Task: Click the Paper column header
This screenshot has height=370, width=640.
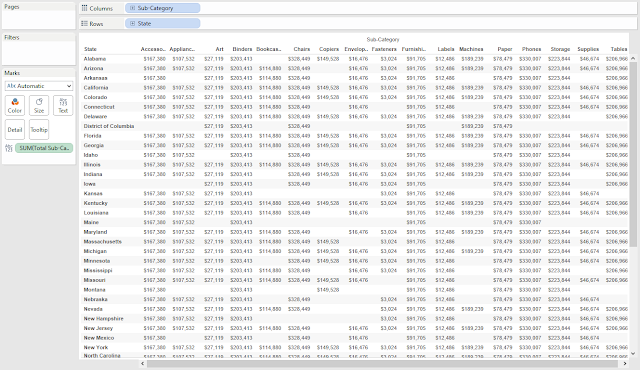Action: pos(505,49)
